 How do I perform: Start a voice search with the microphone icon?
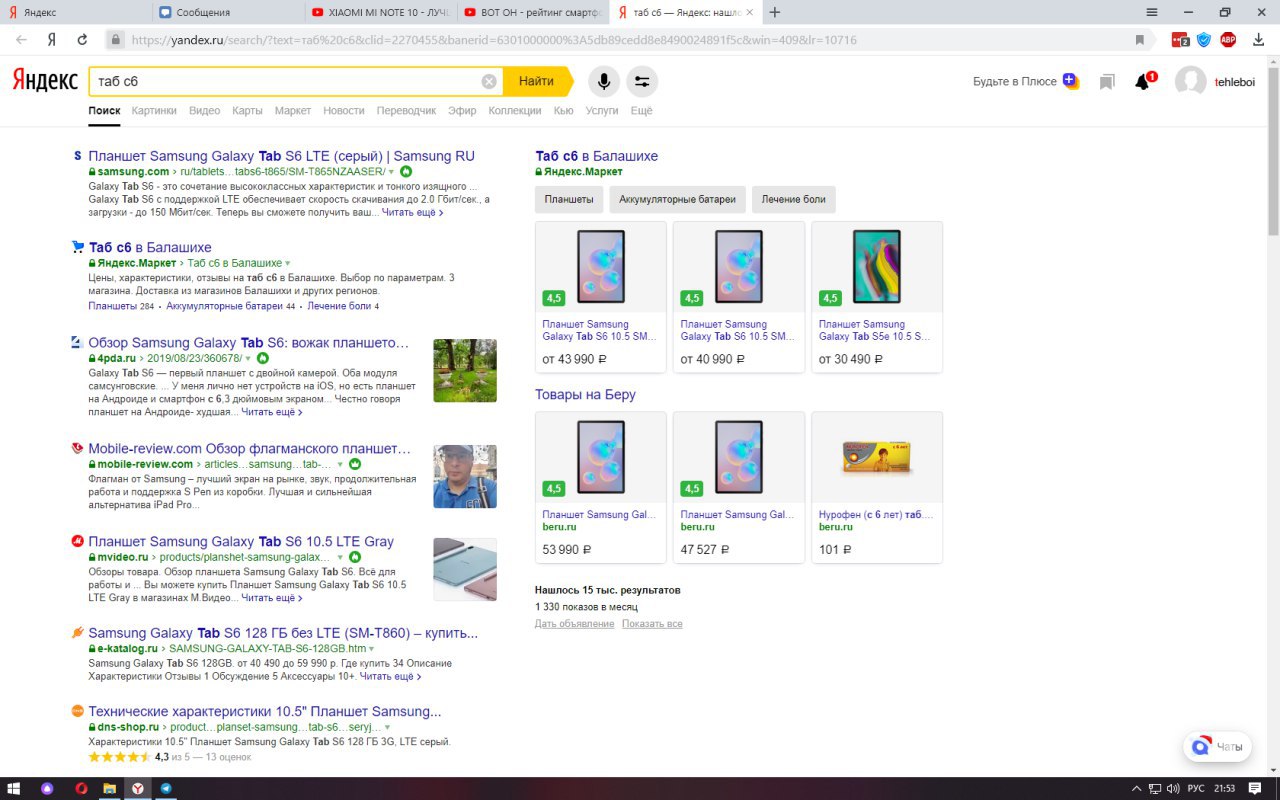click(603, 81)
